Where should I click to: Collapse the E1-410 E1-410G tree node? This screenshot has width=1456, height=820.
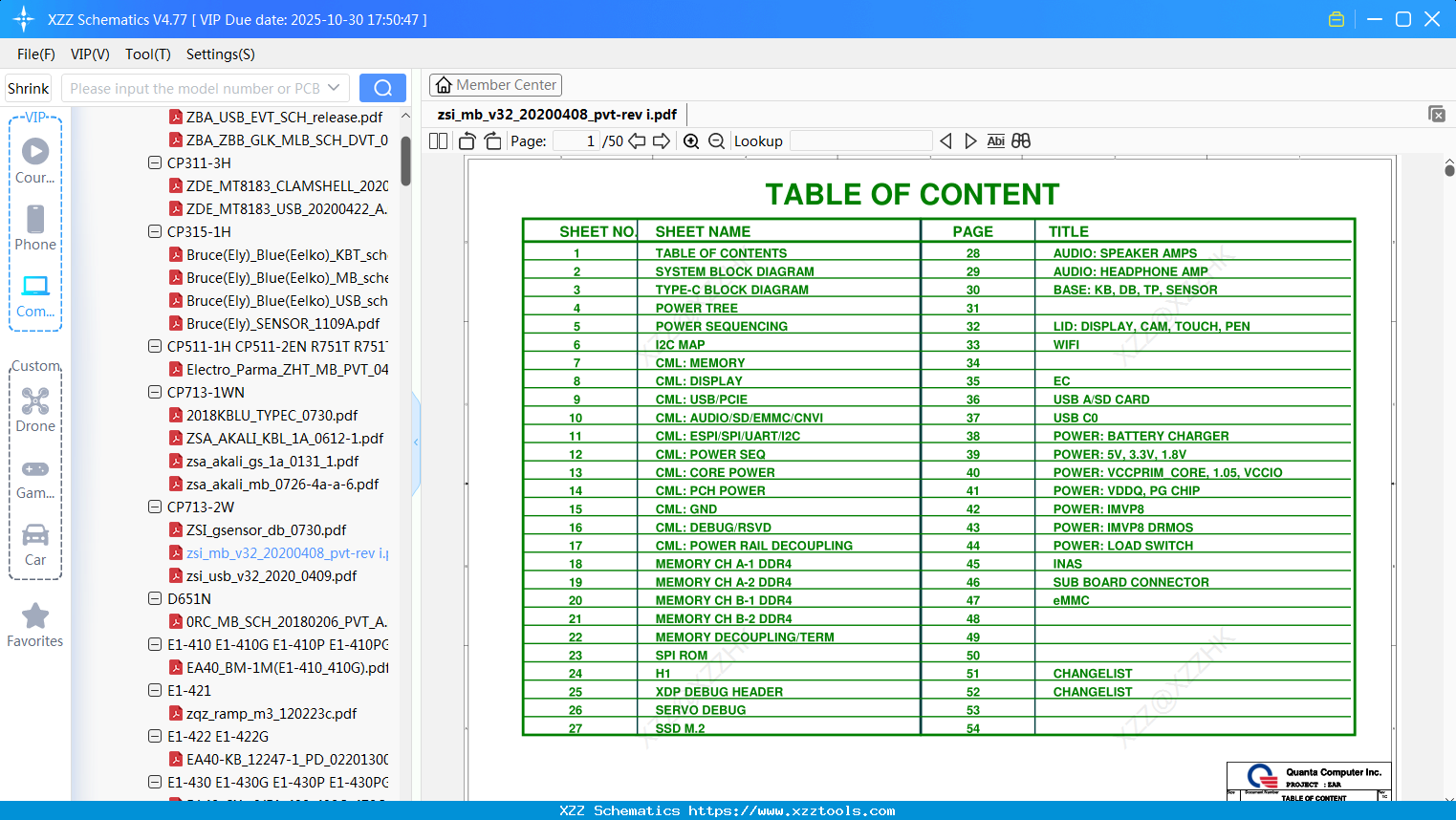[155, 645]
